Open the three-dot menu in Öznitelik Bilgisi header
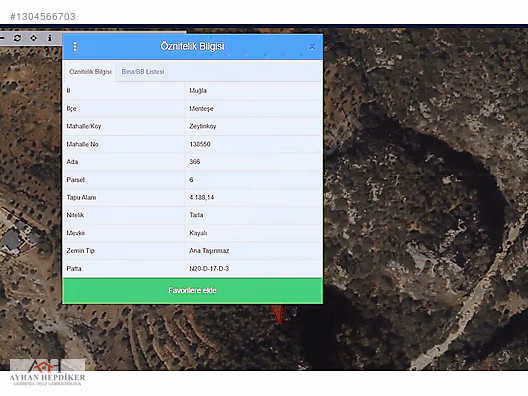 point(75,46)
